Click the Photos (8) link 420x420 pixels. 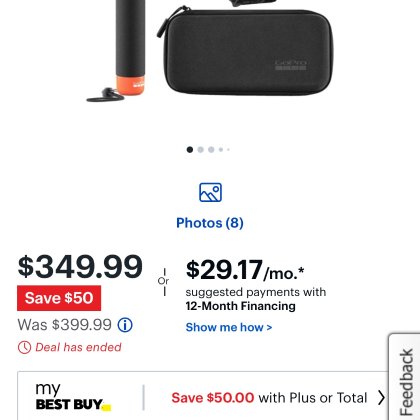tap(210, 223)
